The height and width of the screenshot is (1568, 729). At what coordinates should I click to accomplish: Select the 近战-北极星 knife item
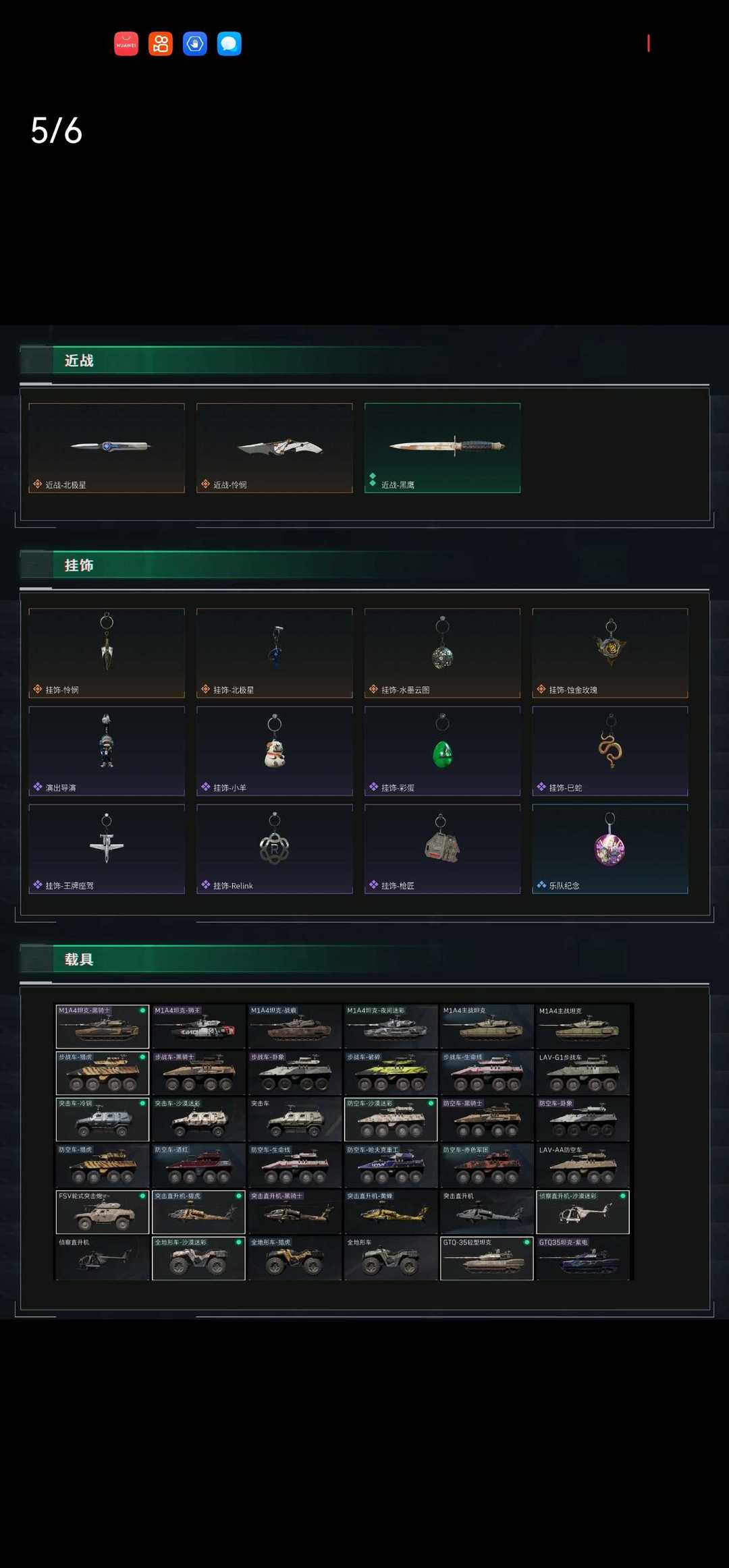point(107,448)
